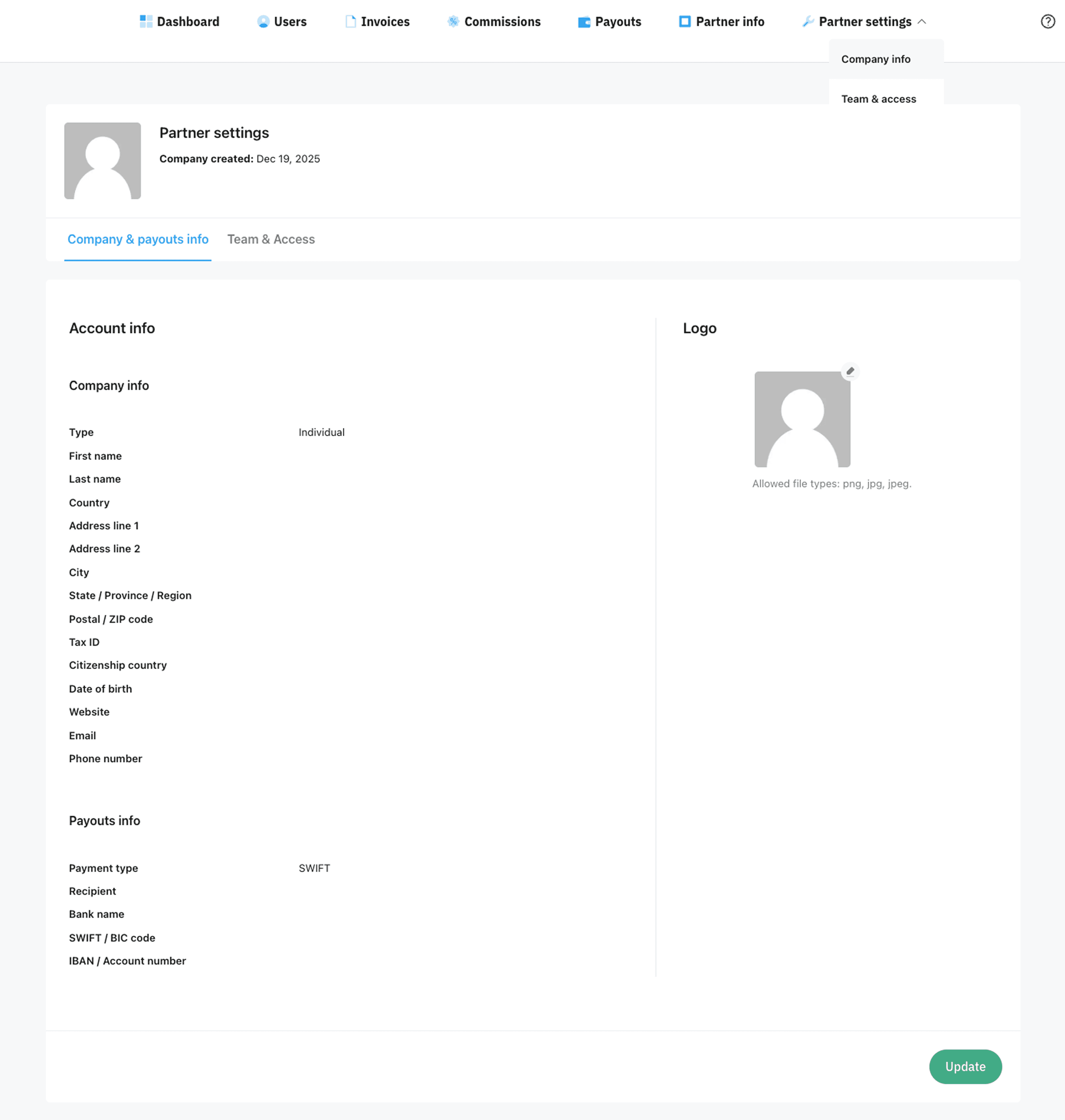This screenshot has width=1065, height=1120.
Task: Open the Company & payouts info tab
Action: tap(137, 239)
